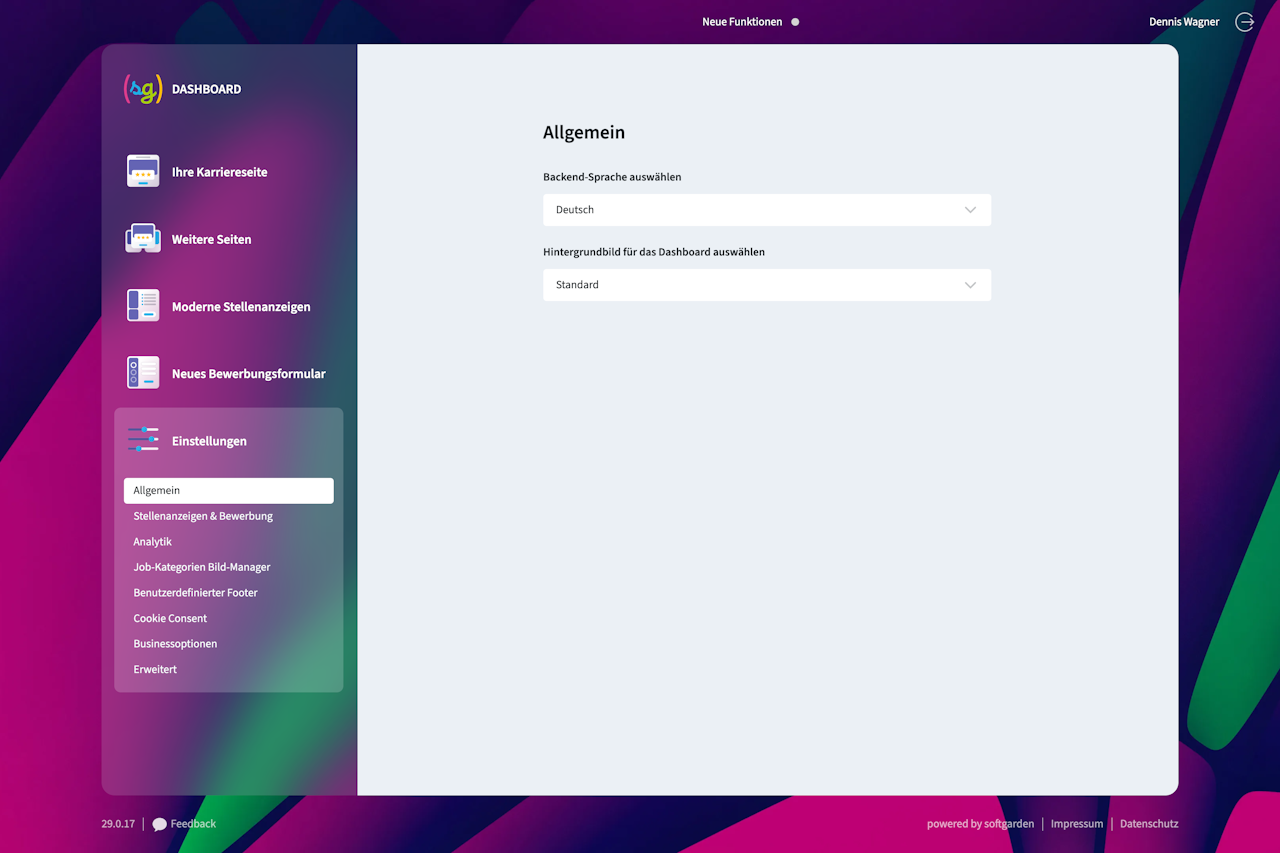Open Cookie Consent settings

tap(170, 618)
